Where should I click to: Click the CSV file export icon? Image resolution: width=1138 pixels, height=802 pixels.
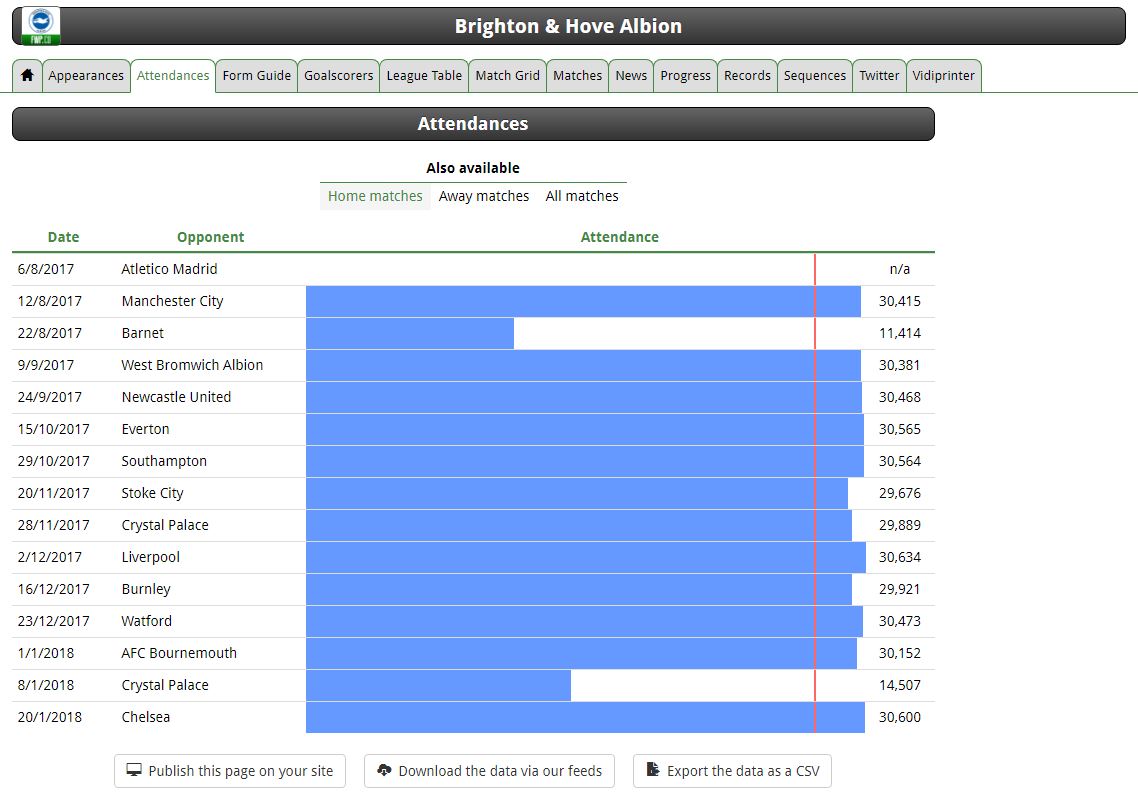click(653, 769)
